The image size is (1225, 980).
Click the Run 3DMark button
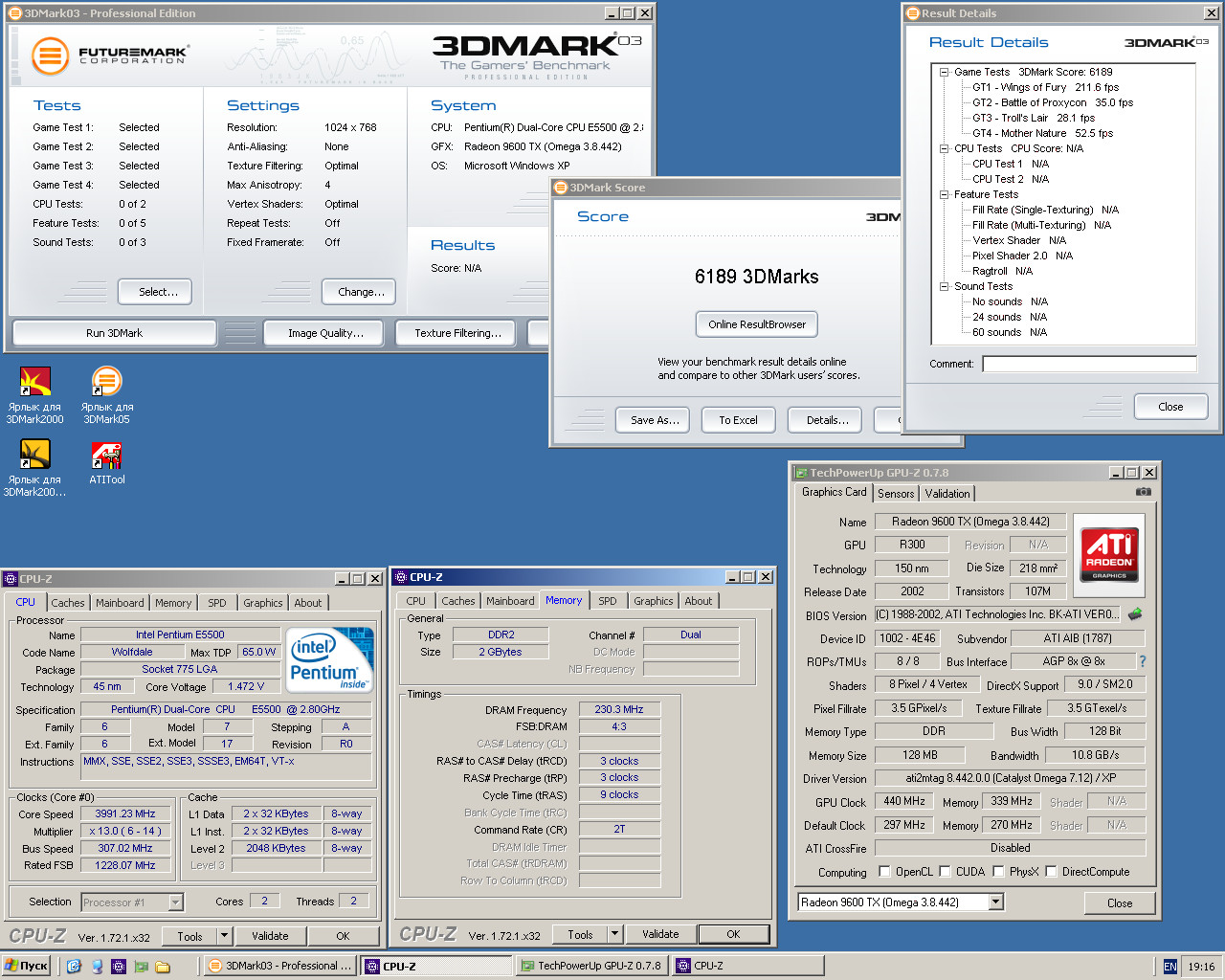tap(114, 333)
